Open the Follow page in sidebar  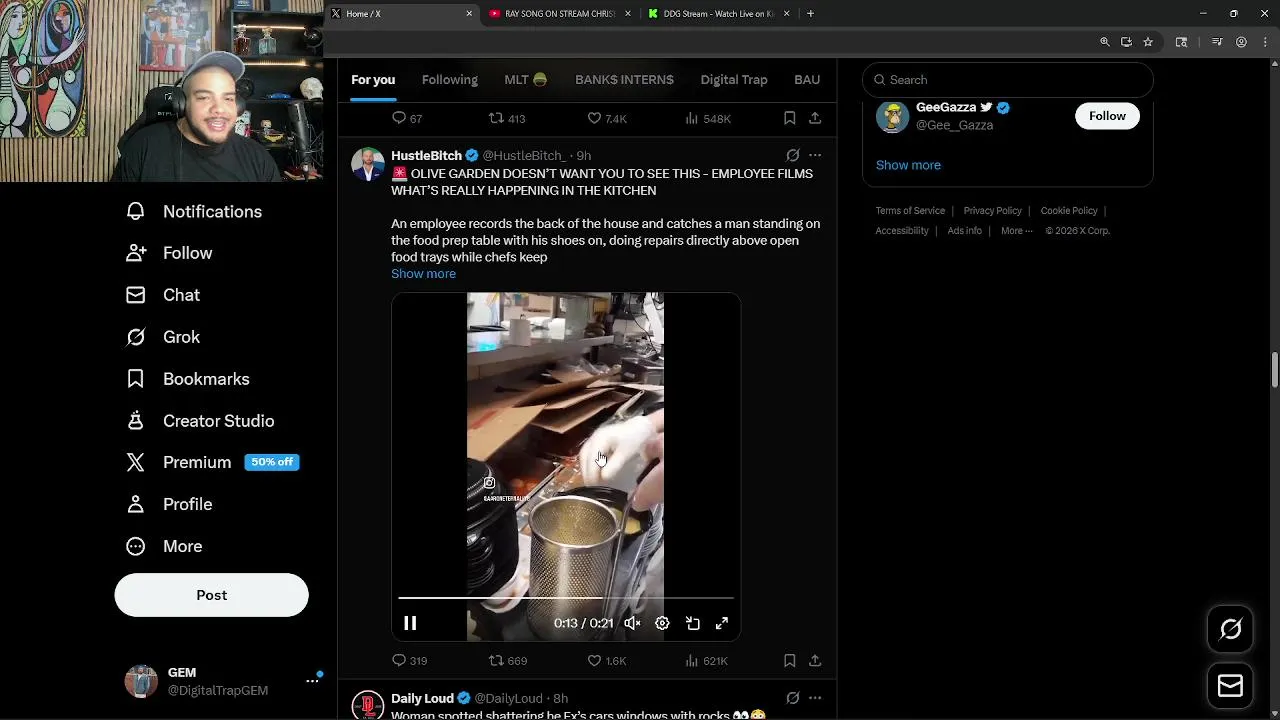coord(169,253)
